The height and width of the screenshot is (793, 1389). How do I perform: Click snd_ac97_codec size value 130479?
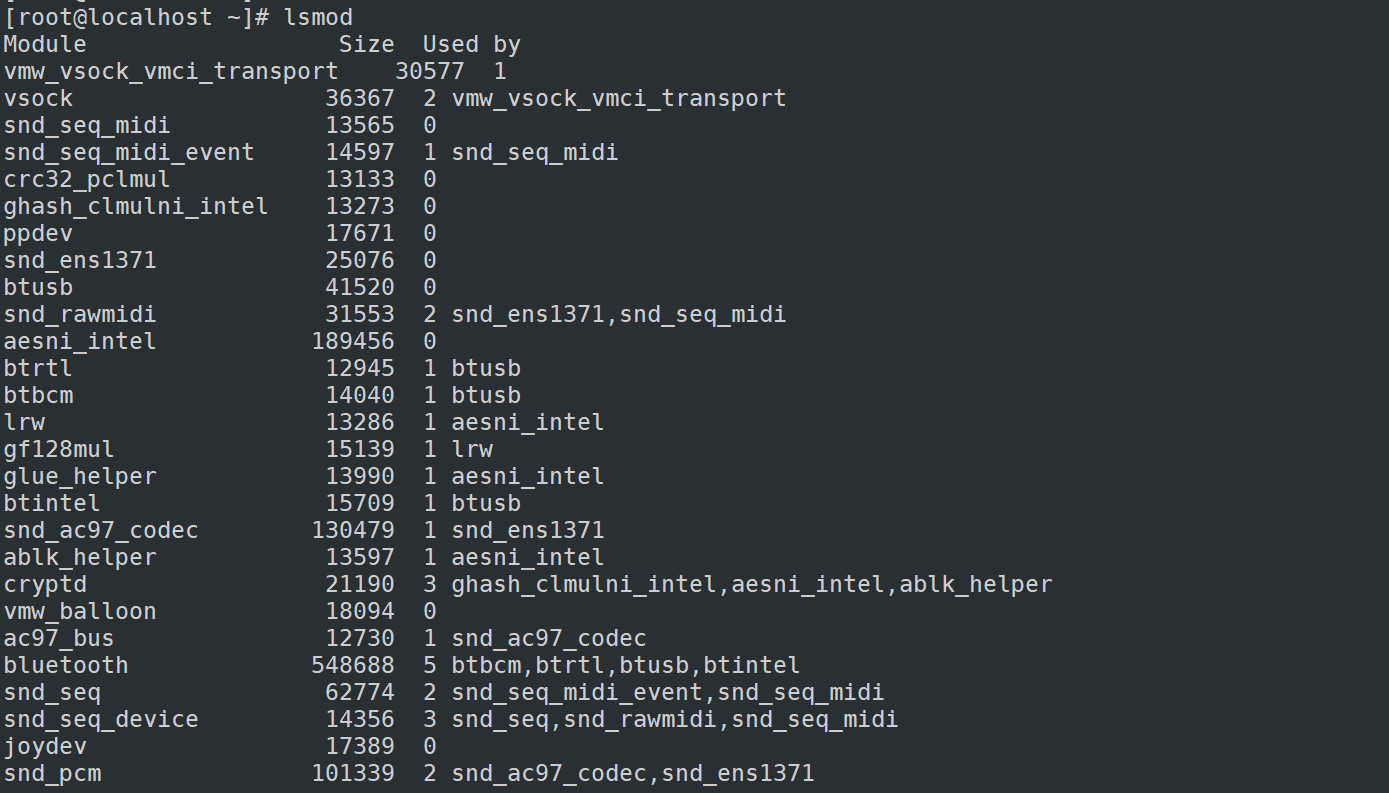(x=353, y=530)
